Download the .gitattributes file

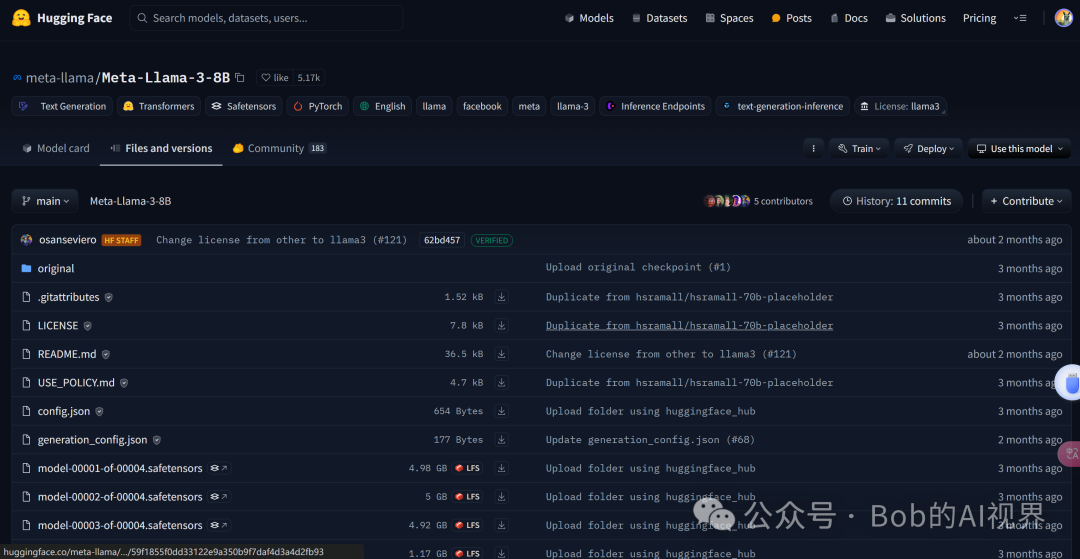(502, 297)
